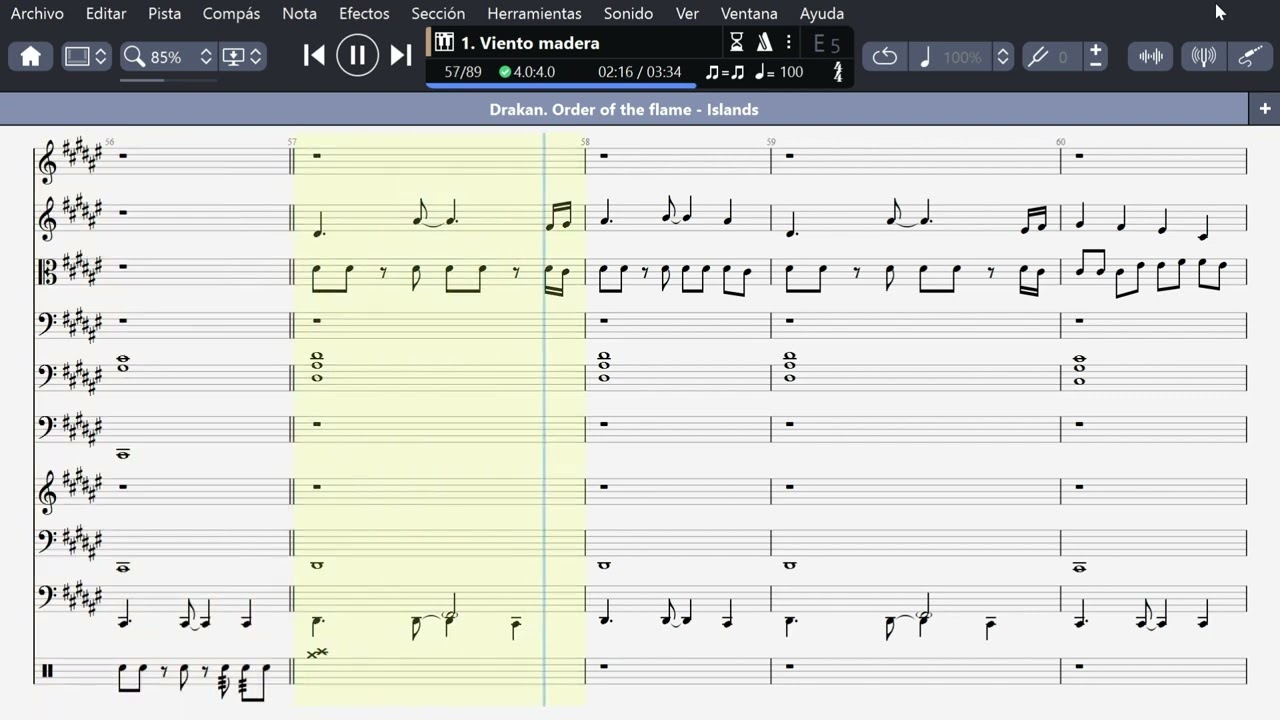Click the piano keyboard track icon
This screenshot has width=1280, height=720.
[x=445, y=43]
